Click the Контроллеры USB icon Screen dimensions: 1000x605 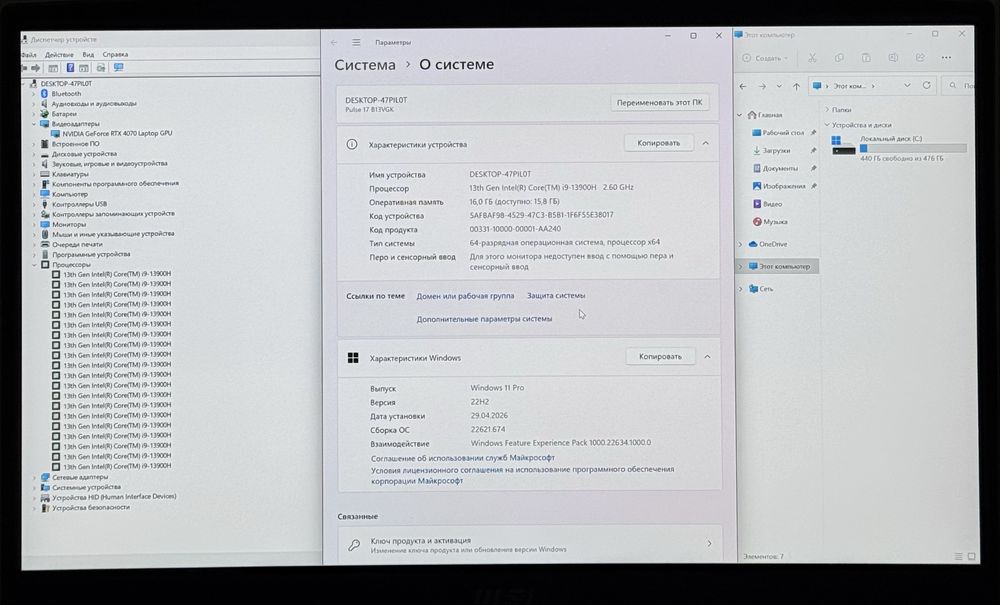tap(44, 204)
